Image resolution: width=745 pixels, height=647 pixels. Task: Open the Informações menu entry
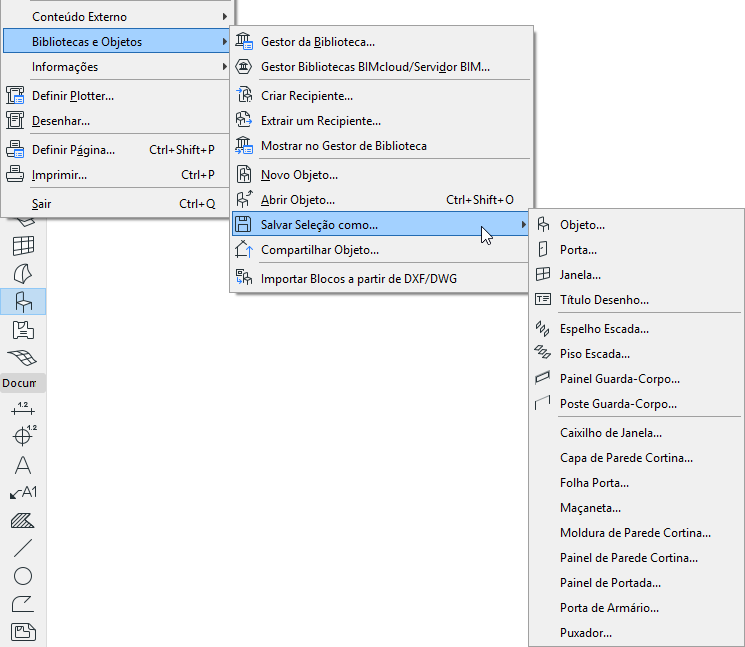[116, 67]
